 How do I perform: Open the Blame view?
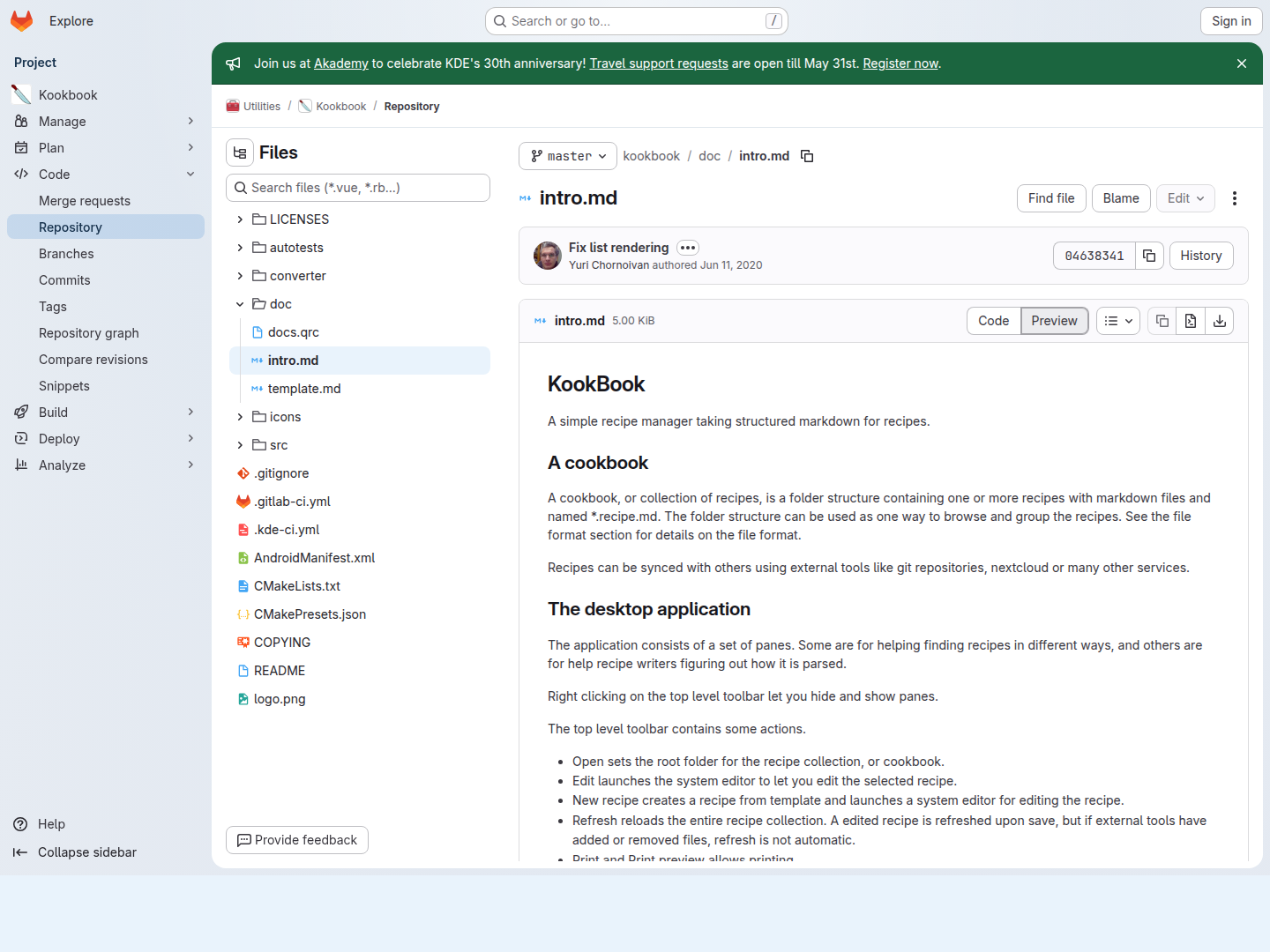(1121, 198)
